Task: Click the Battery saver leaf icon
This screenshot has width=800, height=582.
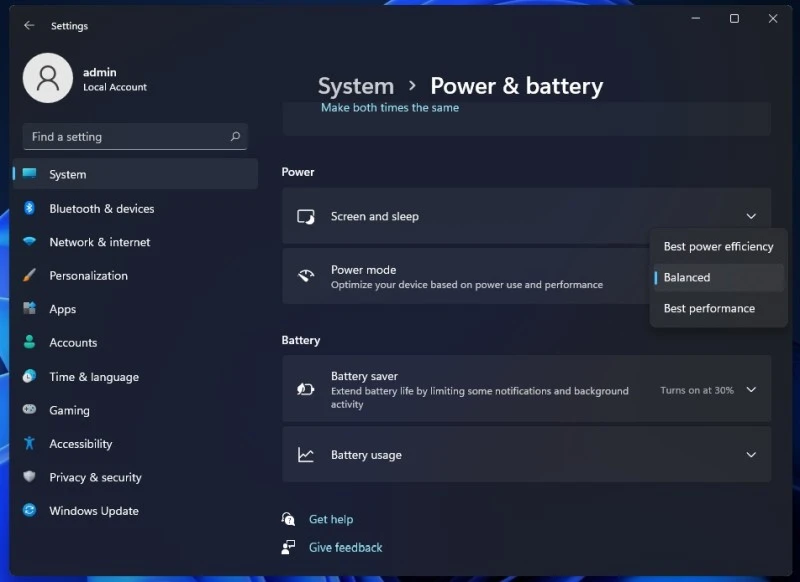Action: tap(306, 389)
